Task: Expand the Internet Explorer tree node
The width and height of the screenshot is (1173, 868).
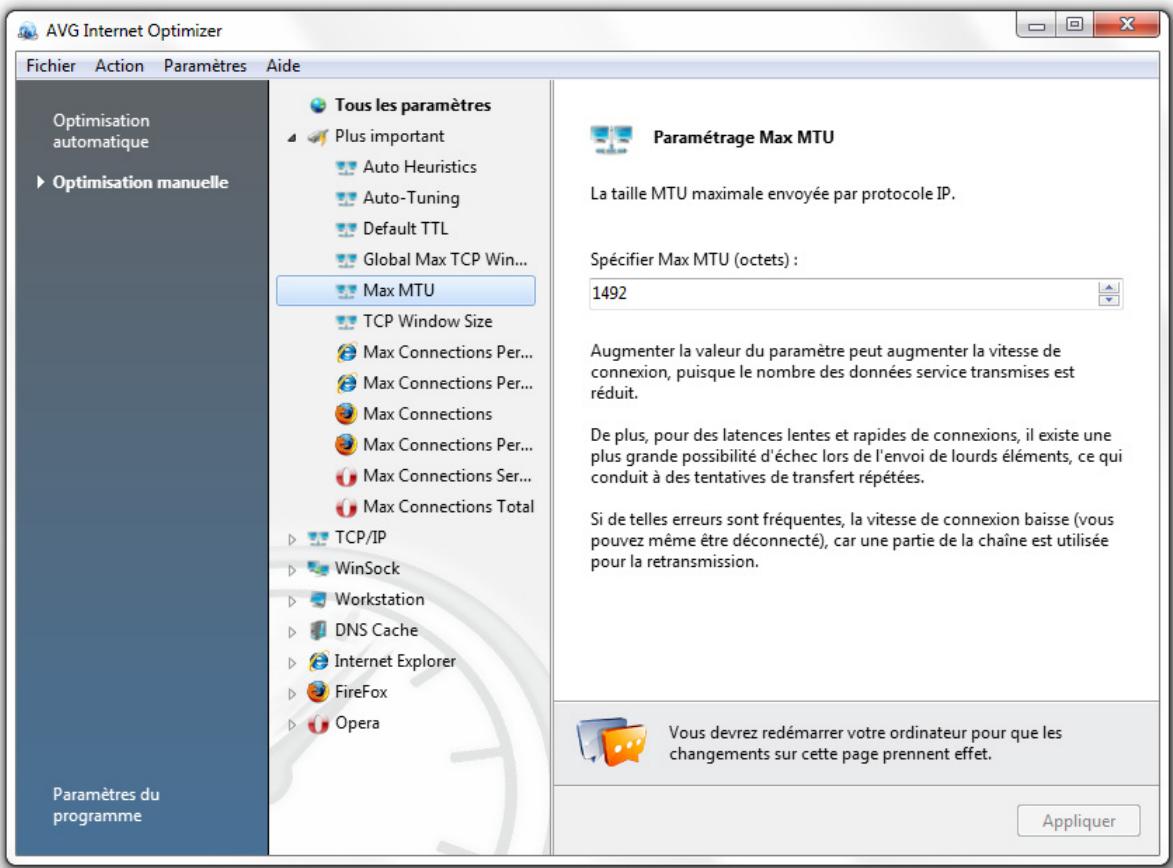Action: coord(292,663)
